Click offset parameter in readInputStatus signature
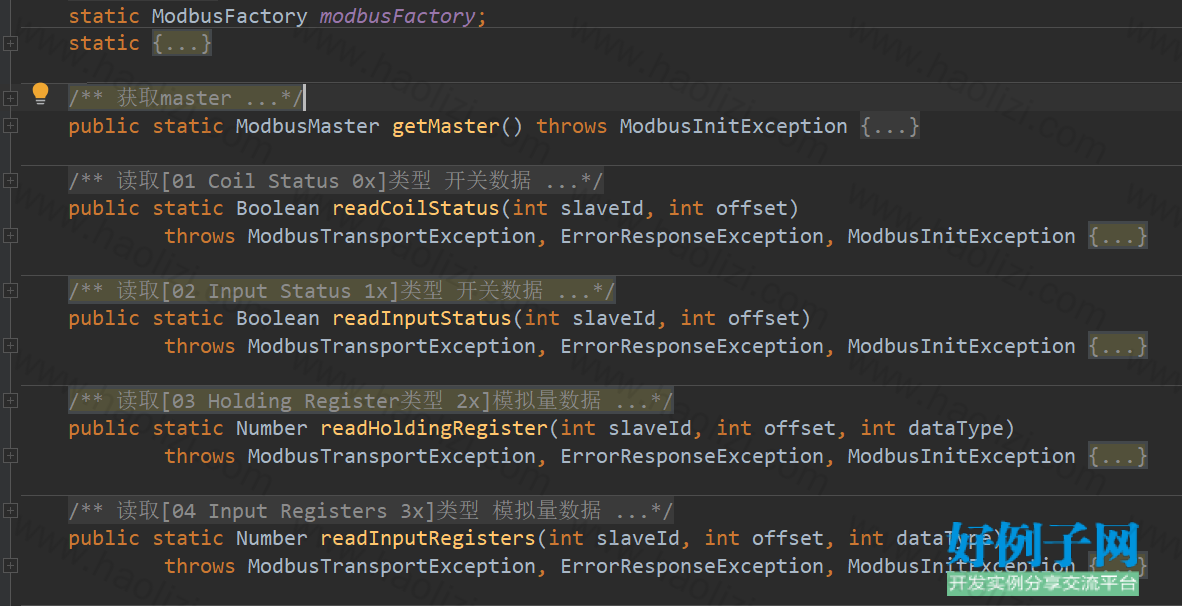 click(x=764, y=318)
